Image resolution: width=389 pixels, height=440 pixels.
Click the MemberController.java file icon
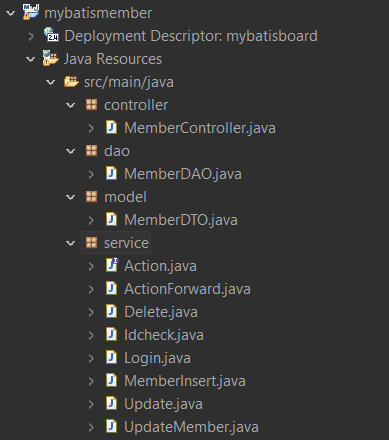click(x=111, y=127)
